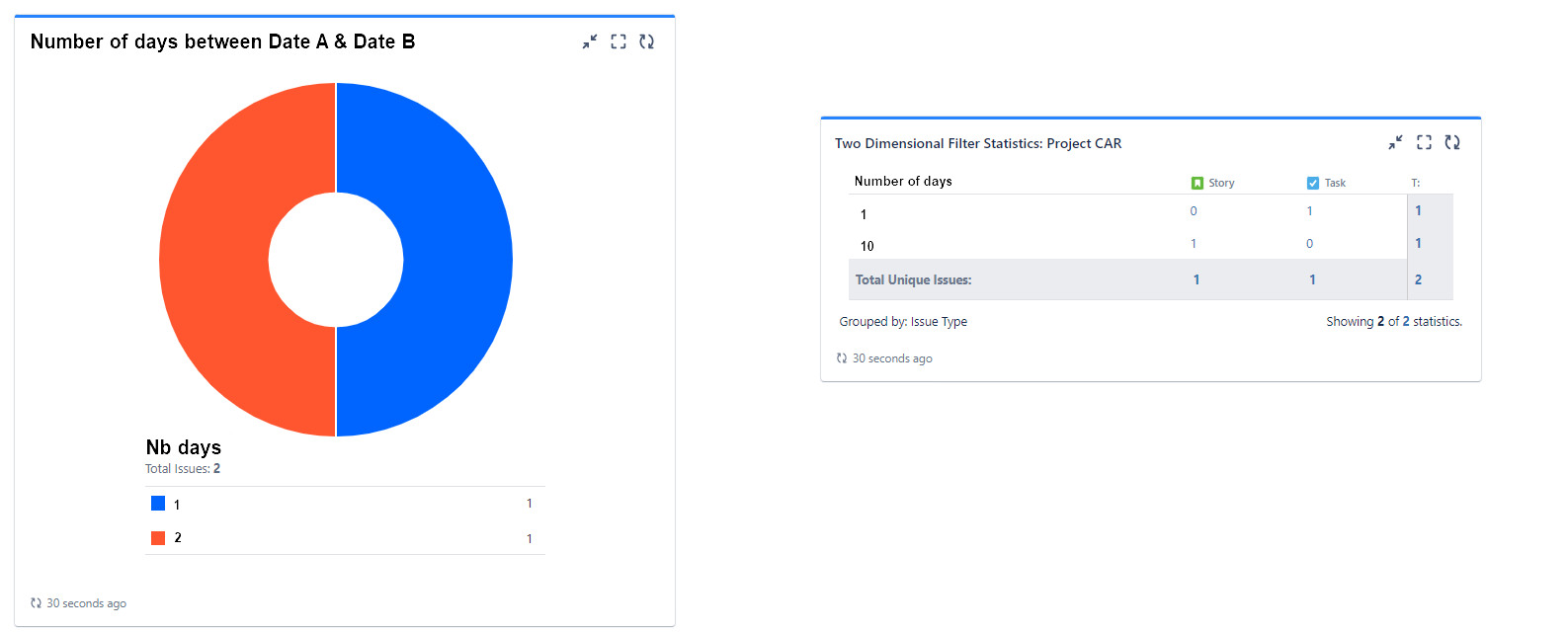Image resolution: width=1568 pixels, height=633 pixels.
Task: Click the row label '10' in statistics table
Action: (x=867, y=247)
